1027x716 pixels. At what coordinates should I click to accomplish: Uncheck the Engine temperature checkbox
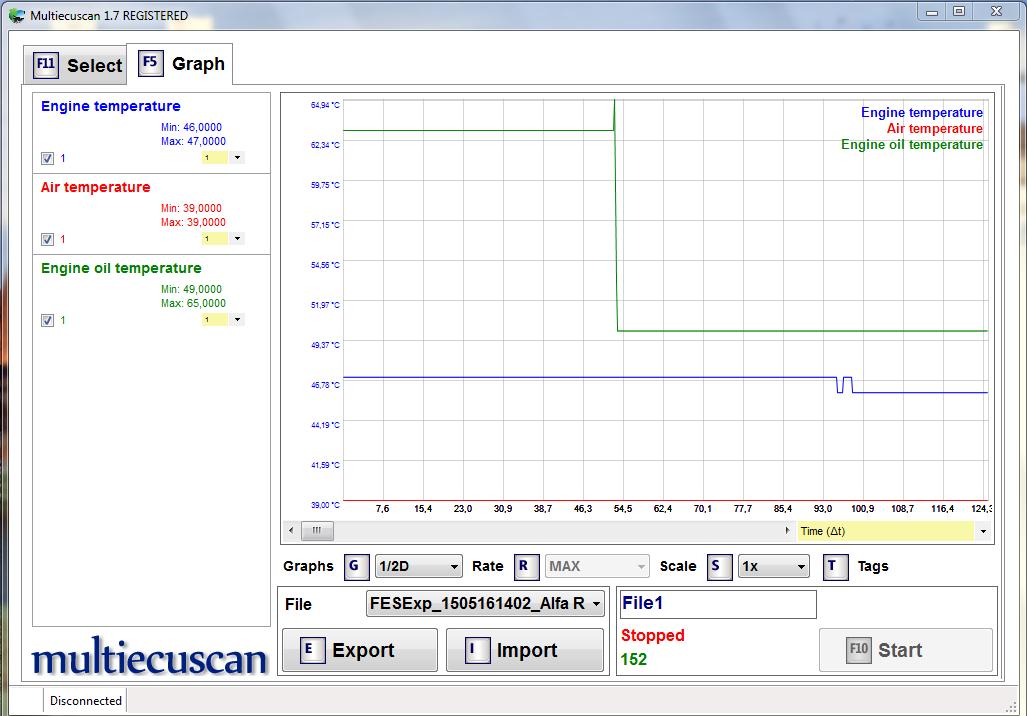(x=47, y=158)
